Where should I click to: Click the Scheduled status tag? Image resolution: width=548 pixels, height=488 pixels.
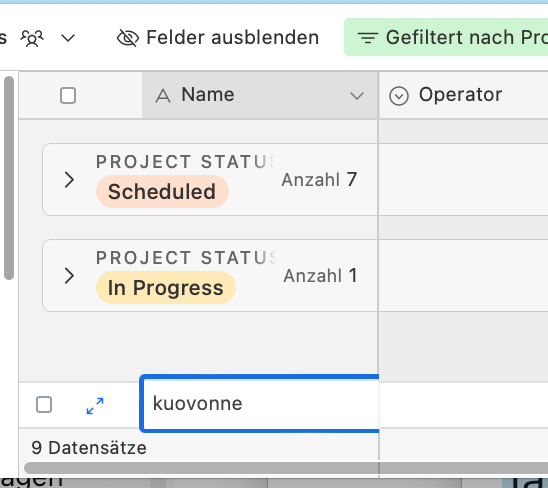[162, 192]
